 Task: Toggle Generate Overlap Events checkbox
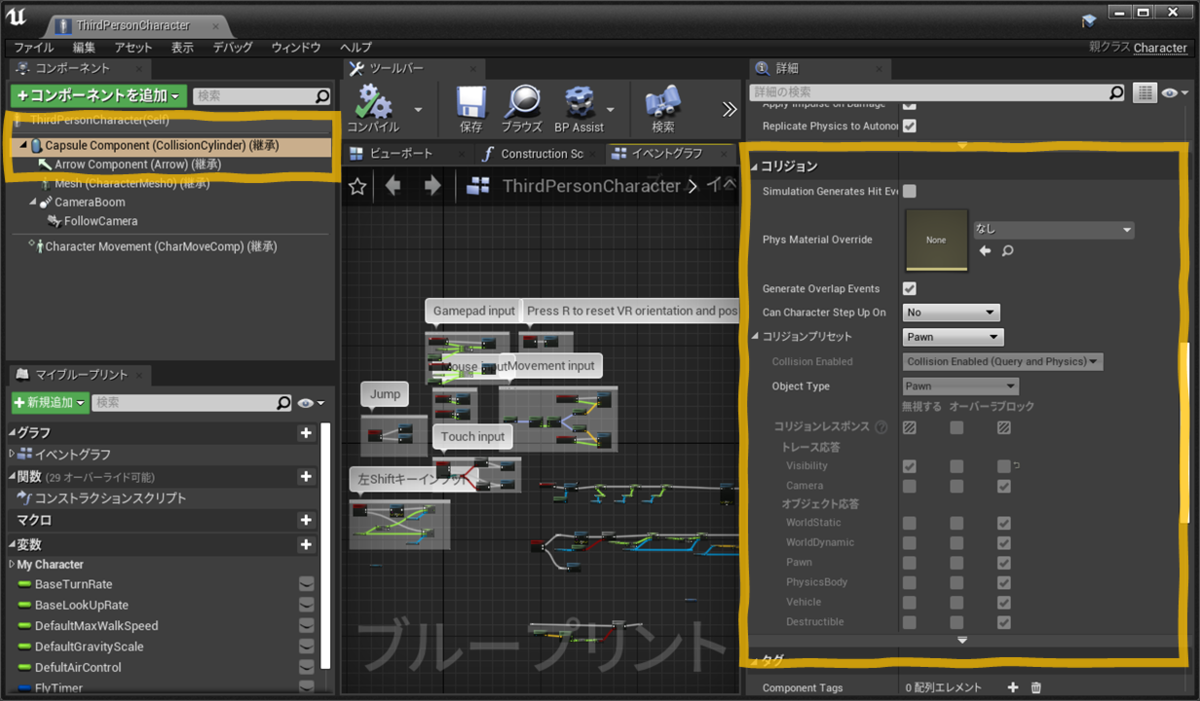(909, 289)
